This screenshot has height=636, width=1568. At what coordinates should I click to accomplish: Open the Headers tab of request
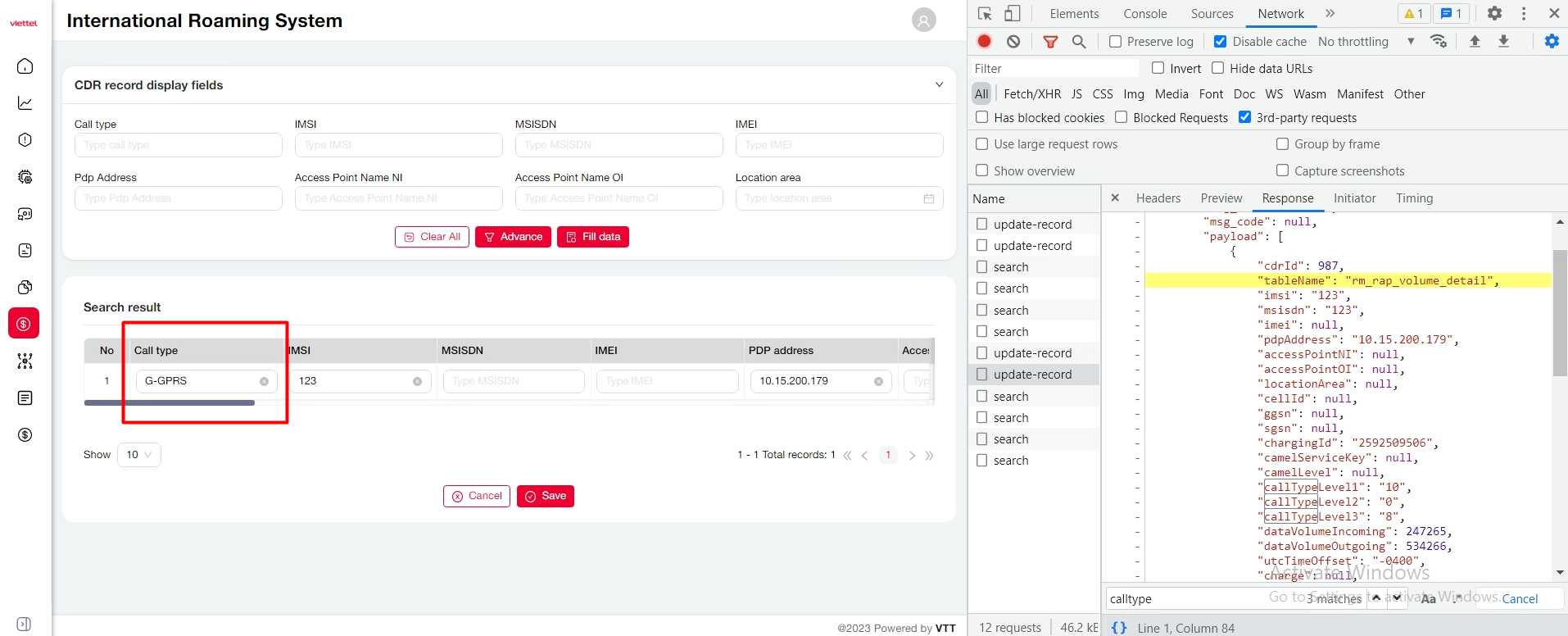1158,198
